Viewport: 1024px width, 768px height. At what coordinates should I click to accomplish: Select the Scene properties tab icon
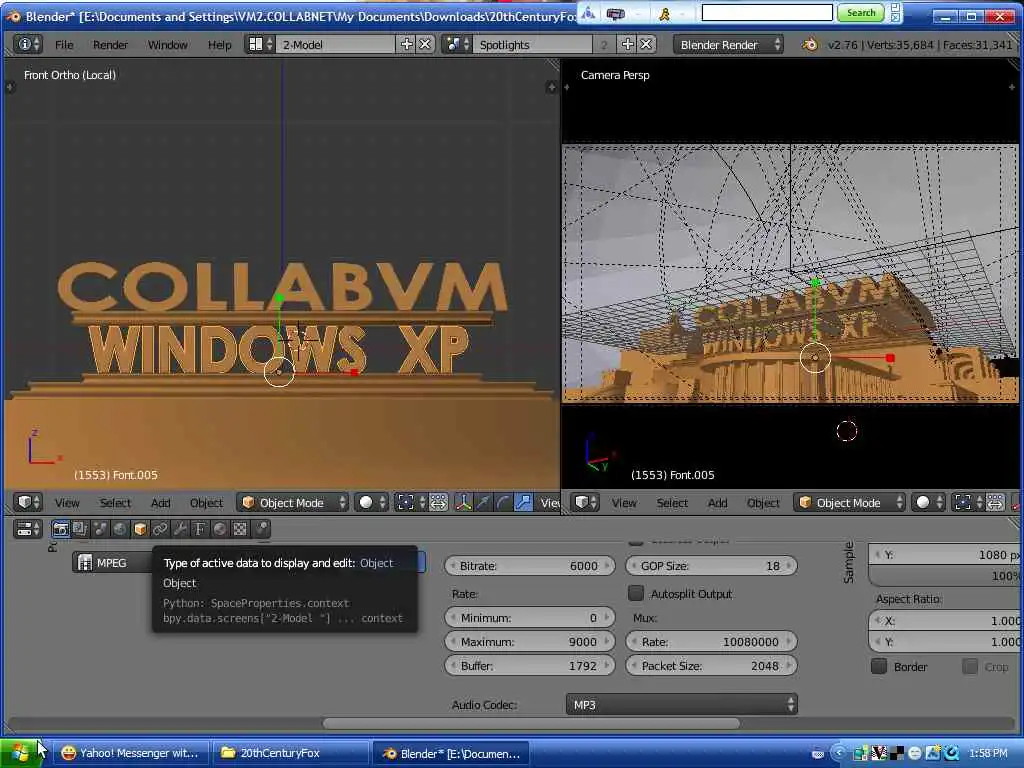click(100, 529)
